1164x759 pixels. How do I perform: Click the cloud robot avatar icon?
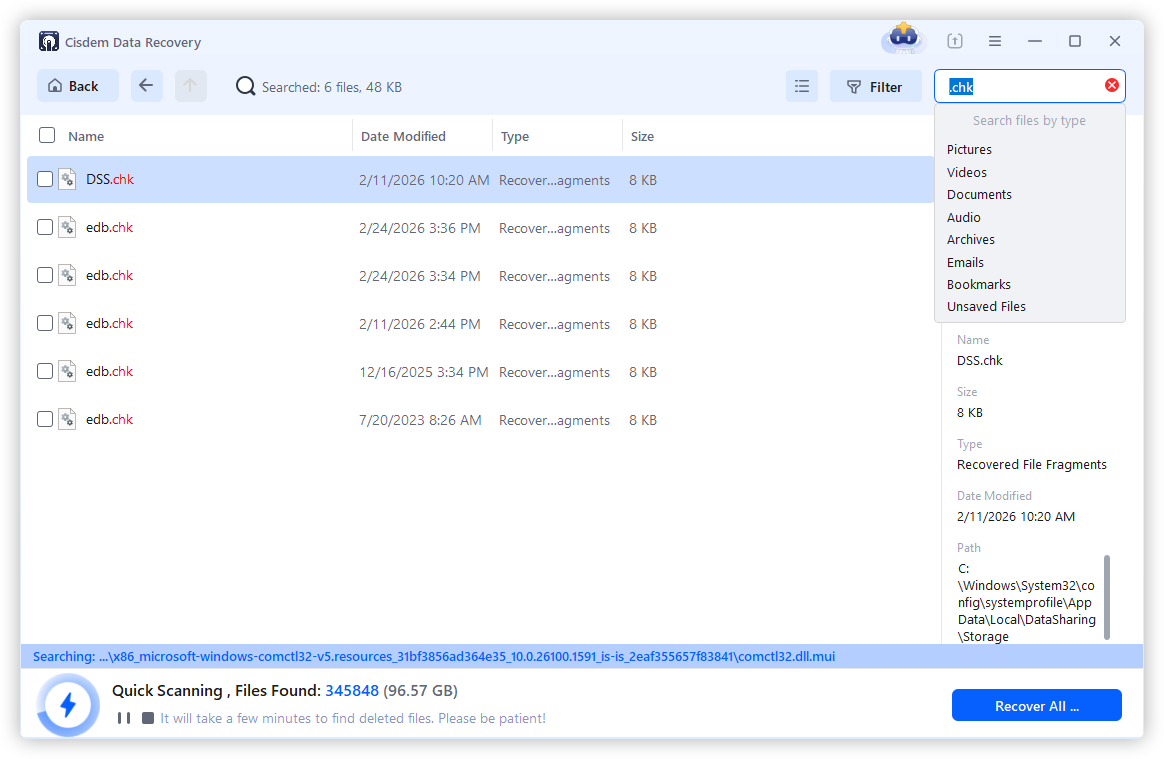pyautogui.click(x=903, y=39)
